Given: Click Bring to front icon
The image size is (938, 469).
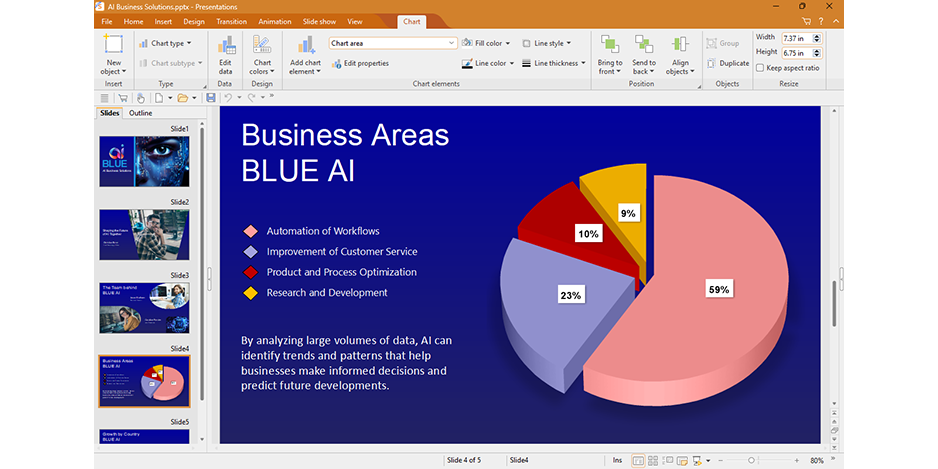Looking at the screenshot, I should coord(608,53).
